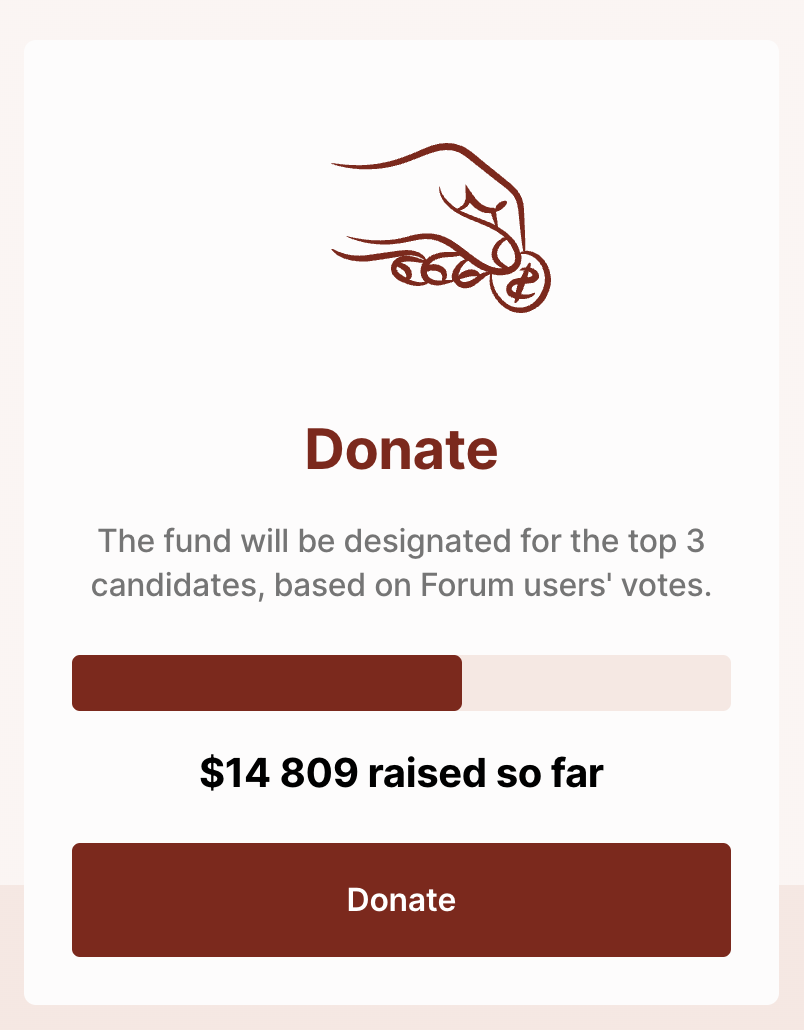Click the right edge of the filled progress
Viewport: 804px width, 1030px height.
[x=459, y=683]
